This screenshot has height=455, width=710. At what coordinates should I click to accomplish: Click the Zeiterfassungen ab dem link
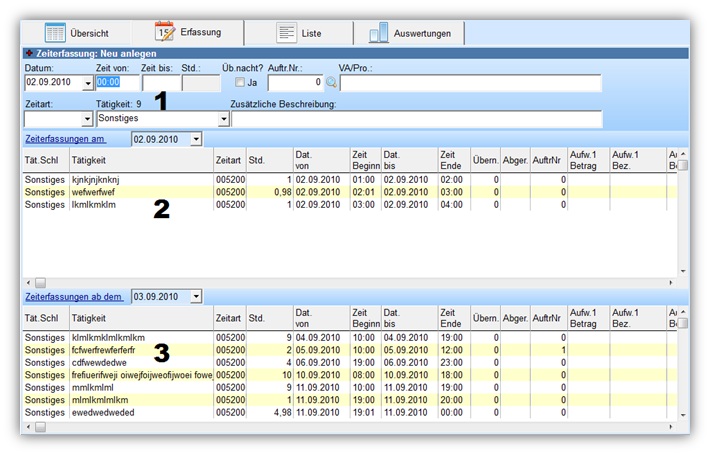[x=74, y=297]
